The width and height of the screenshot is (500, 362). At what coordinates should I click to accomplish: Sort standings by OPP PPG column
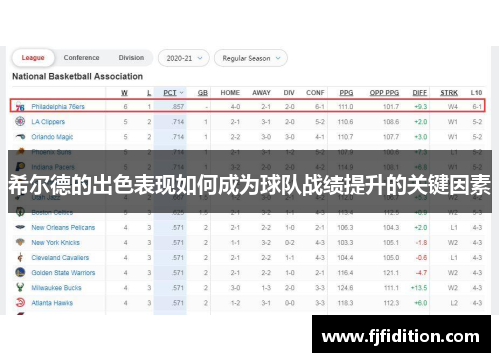click(384, 93)
